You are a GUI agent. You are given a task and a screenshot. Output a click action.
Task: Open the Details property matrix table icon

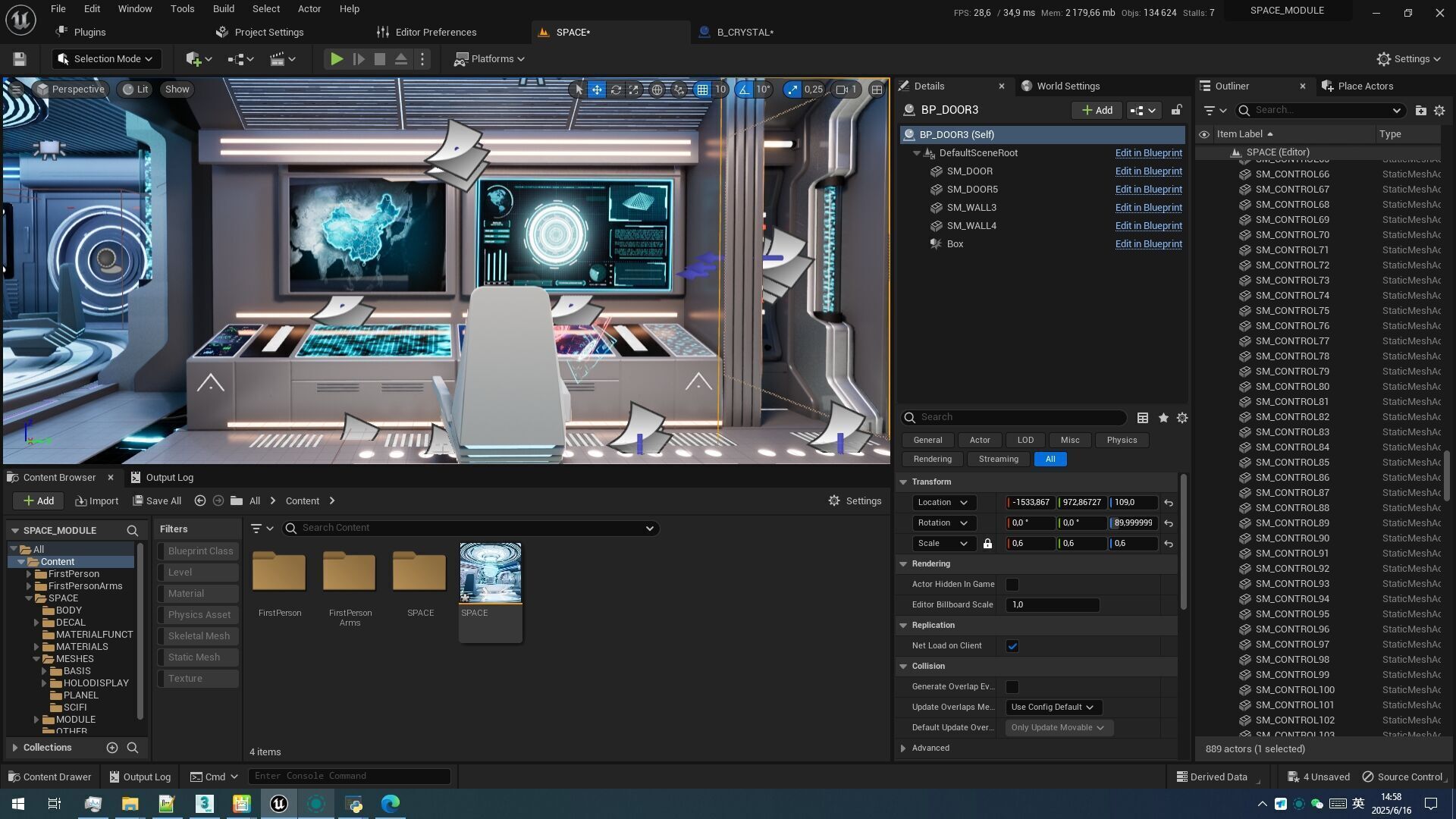tap(1143, 418)
